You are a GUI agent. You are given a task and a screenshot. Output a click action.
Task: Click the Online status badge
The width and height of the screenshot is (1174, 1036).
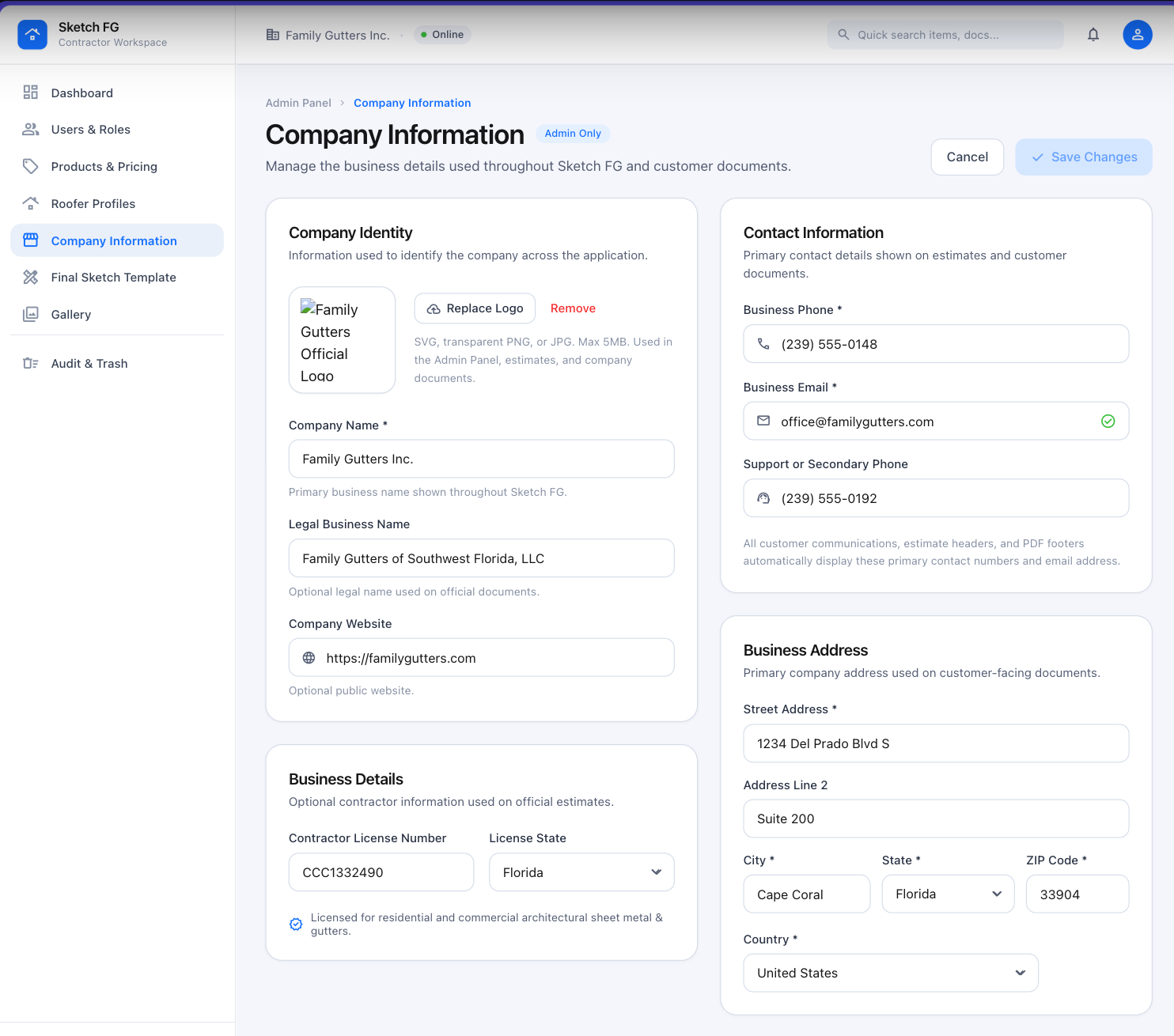click(442, 35)
